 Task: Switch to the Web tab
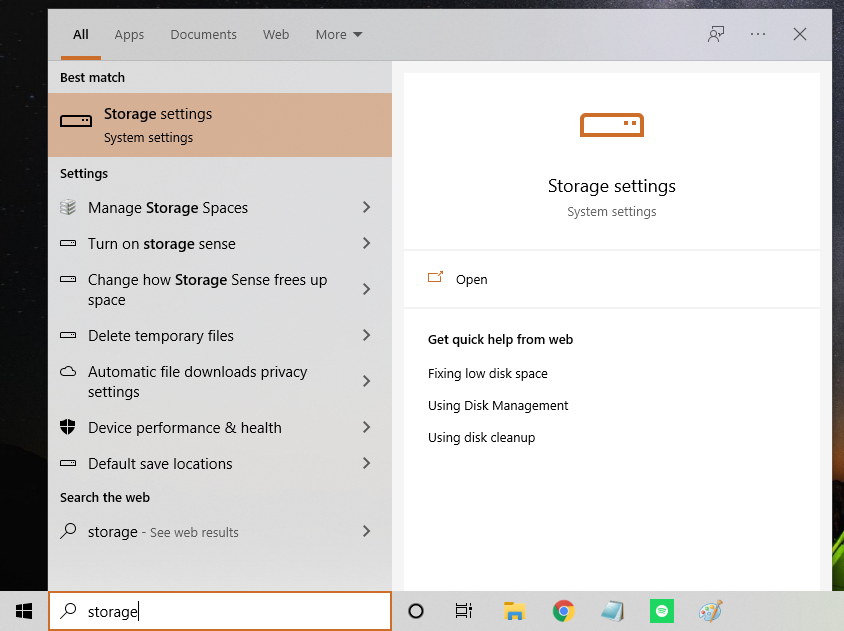(276, 34)
